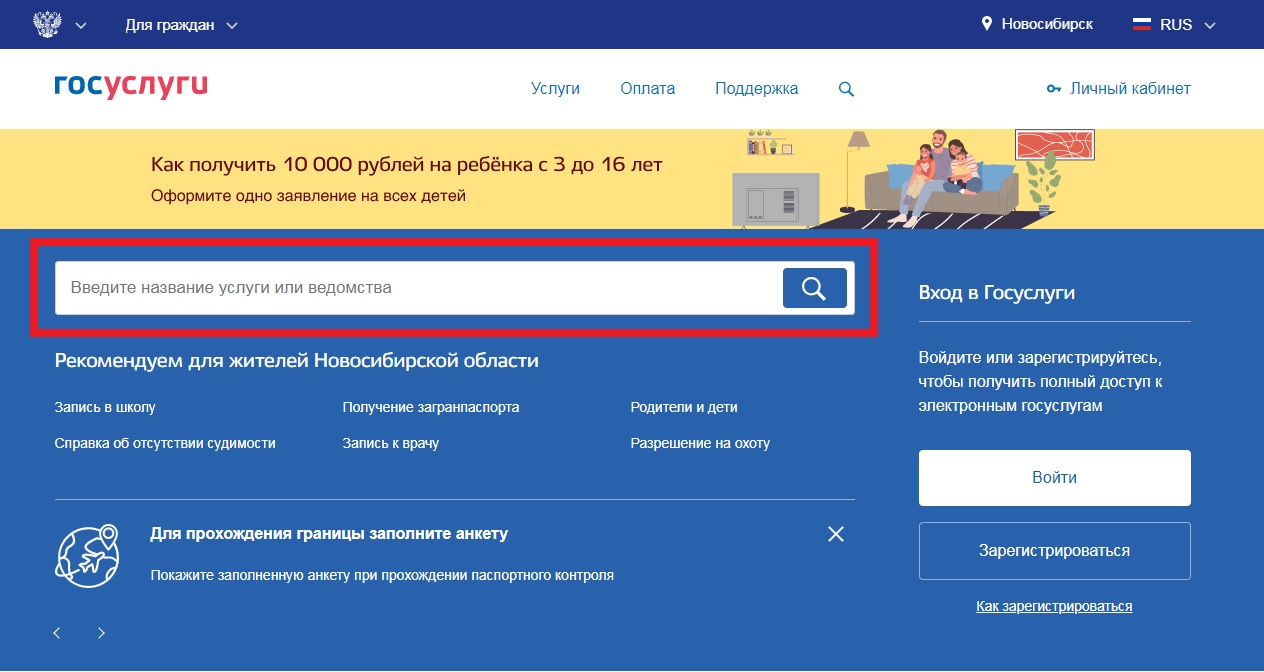
Task: Open the Оплата menu item
Action: pos(647,88)
